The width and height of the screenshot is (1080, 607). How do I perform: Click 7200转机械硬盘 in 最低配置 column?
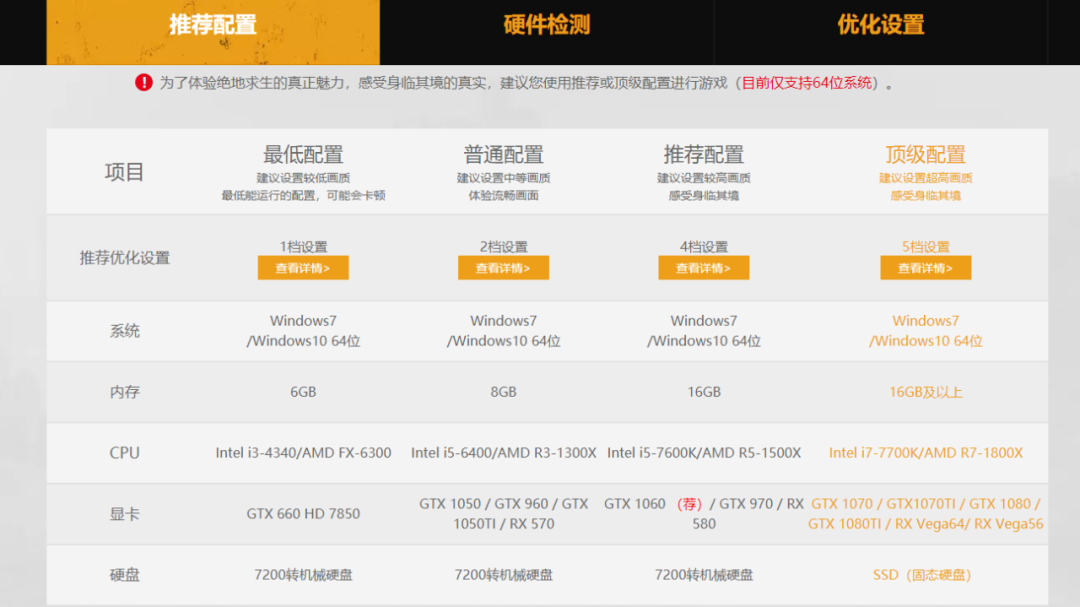[303, 575]
